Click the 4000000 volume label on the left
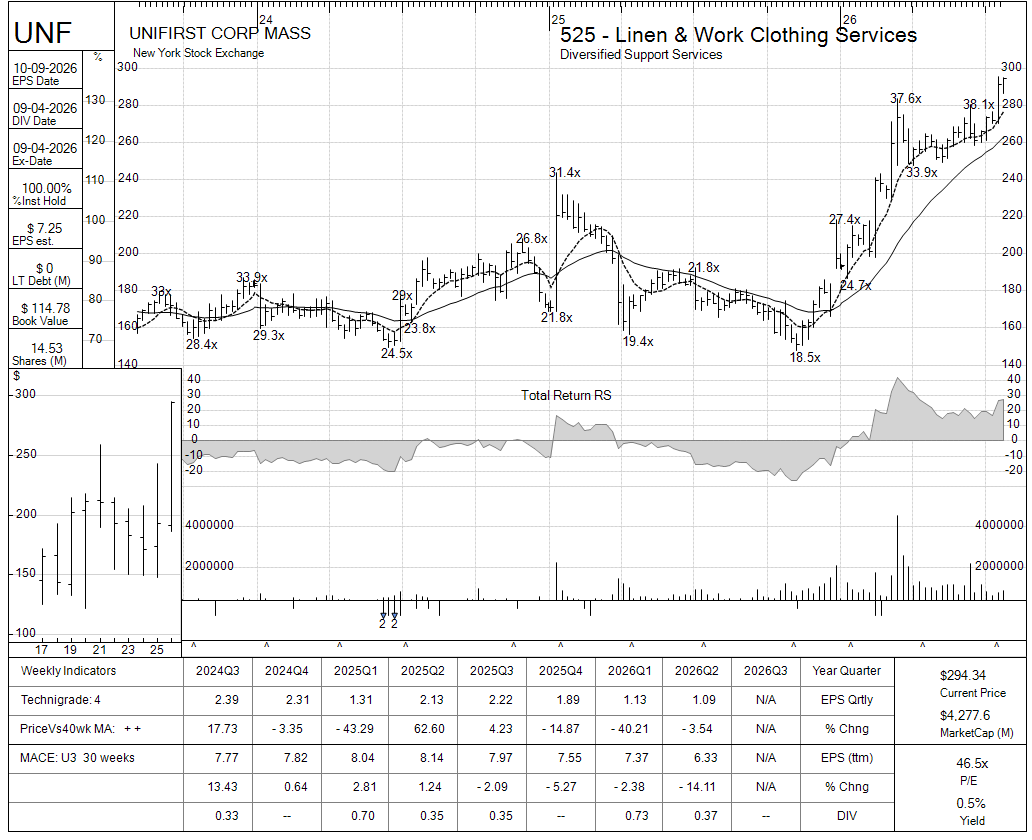Screen dimensions: 1032x840 click(x=209, y=525)
